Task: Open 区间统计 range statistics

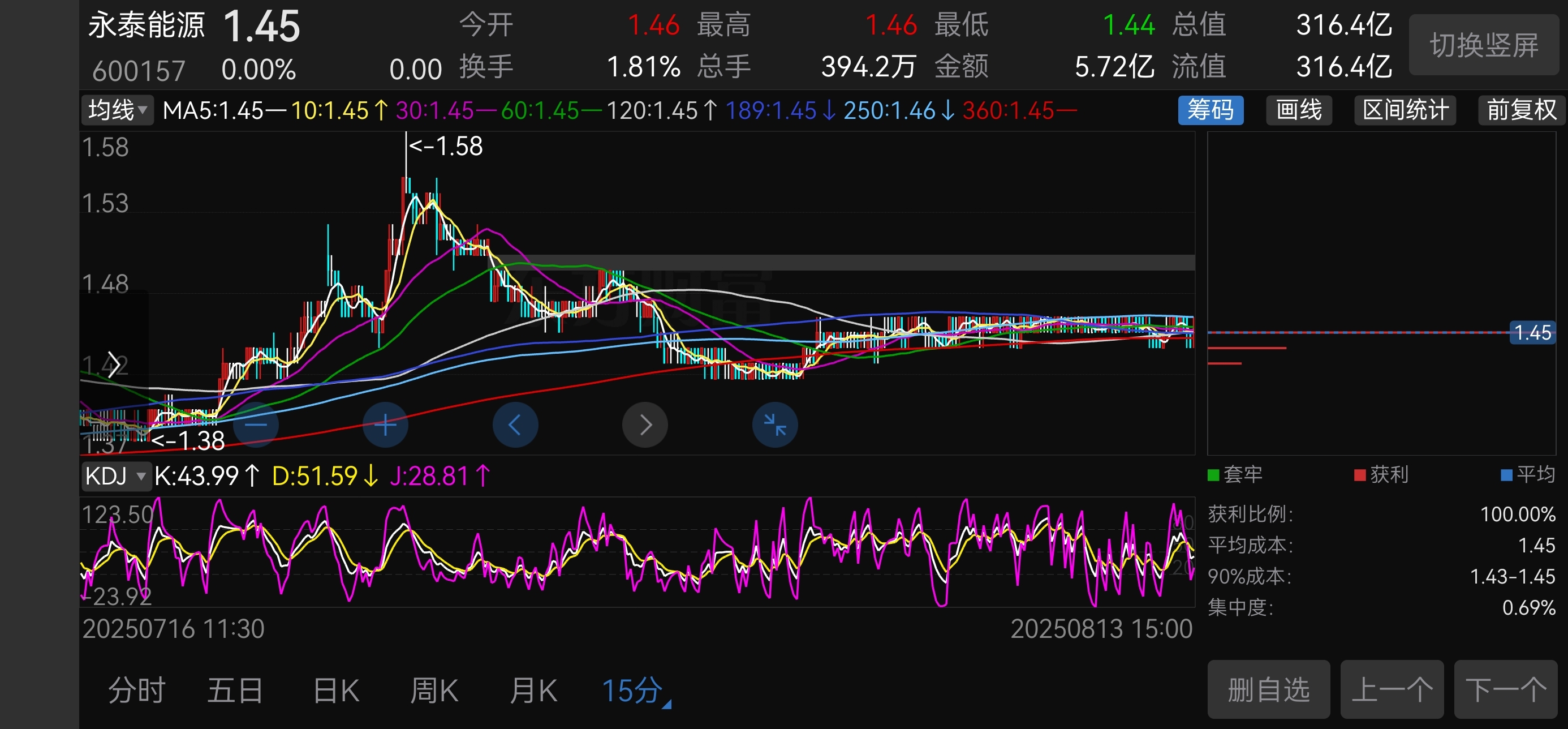Action: [x=1405, y=110]
